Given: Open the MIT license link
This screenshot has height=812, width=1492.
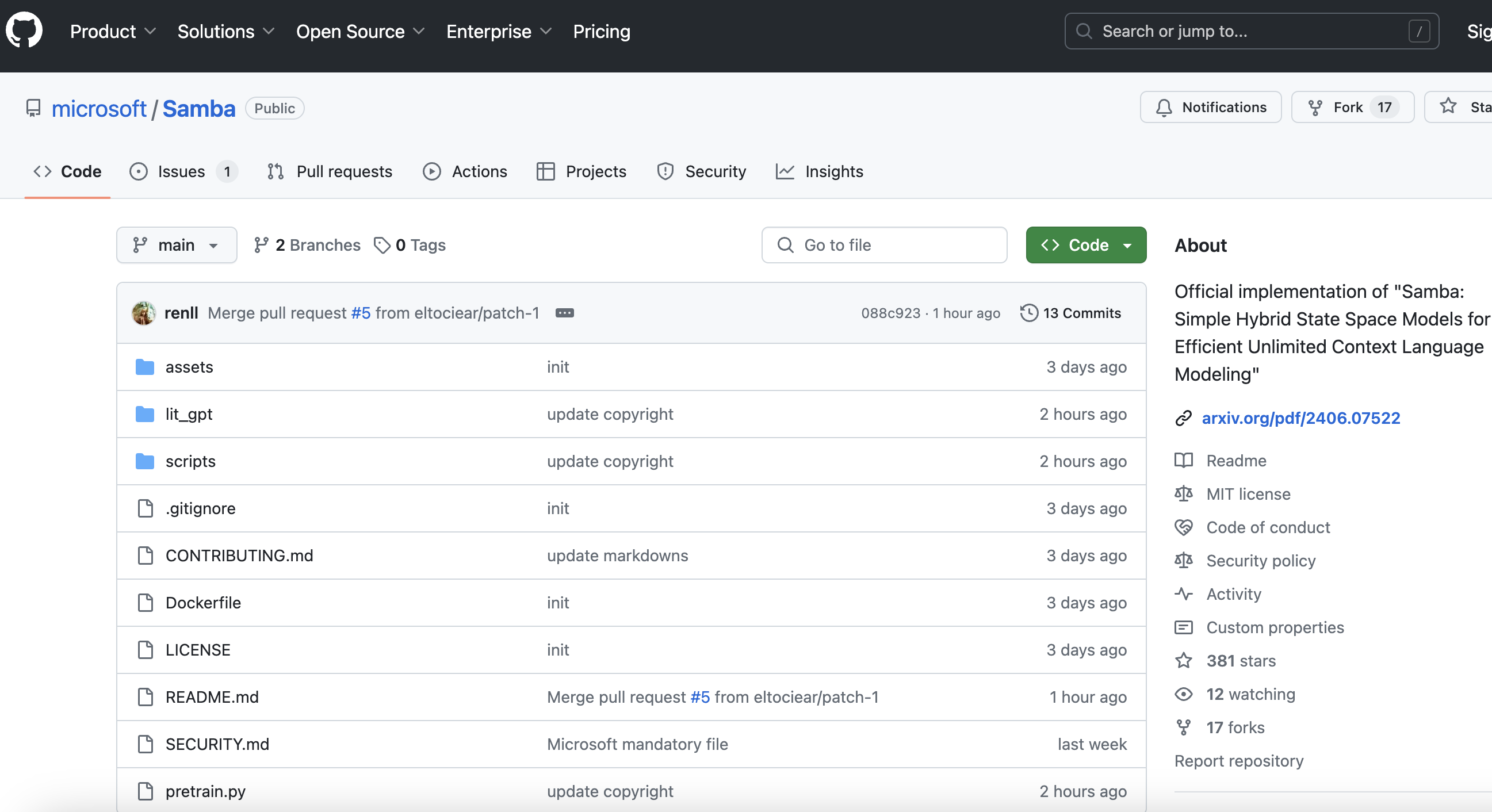Looking at the screenshot, I should [x=1248, y=493].
